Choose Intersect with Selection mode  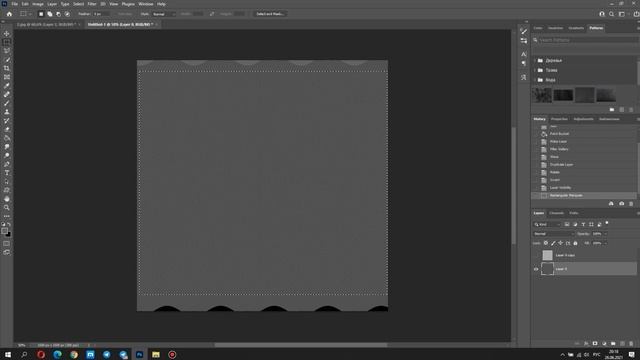[67, 14]
